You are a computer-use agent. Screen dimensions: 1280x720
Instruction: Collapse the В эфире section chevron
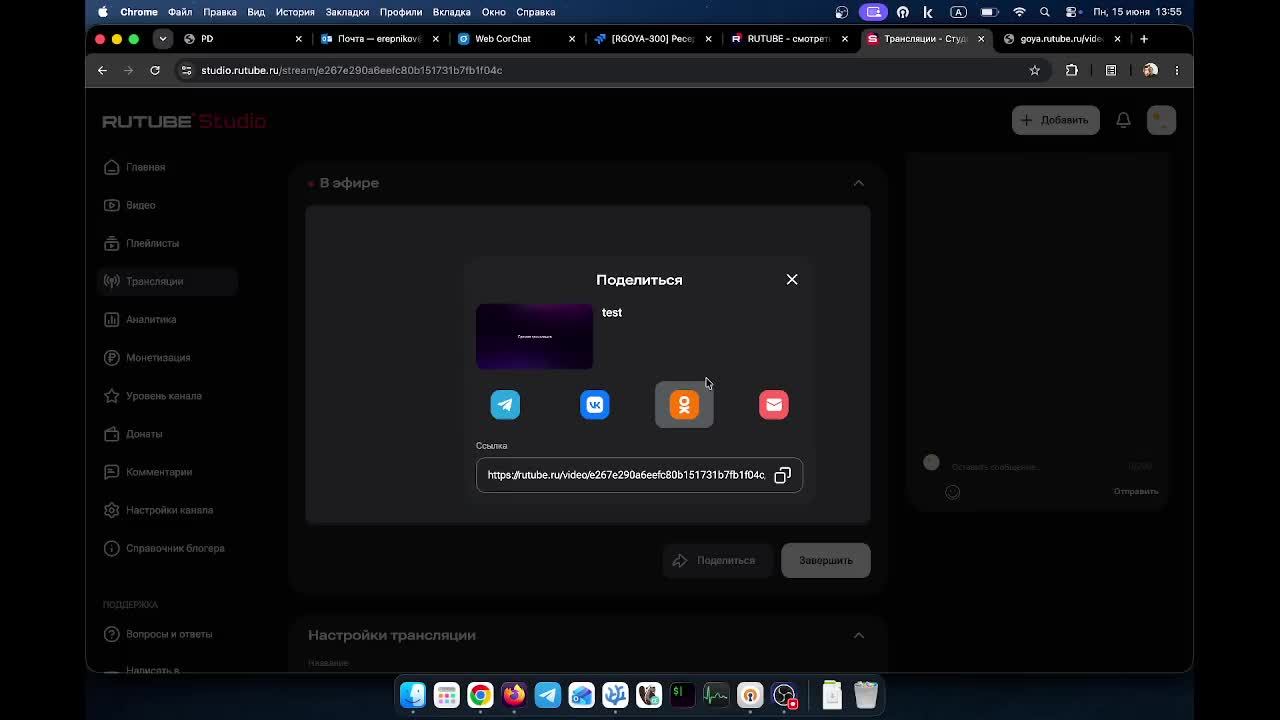pyautogui.click(x=858, y=183)
